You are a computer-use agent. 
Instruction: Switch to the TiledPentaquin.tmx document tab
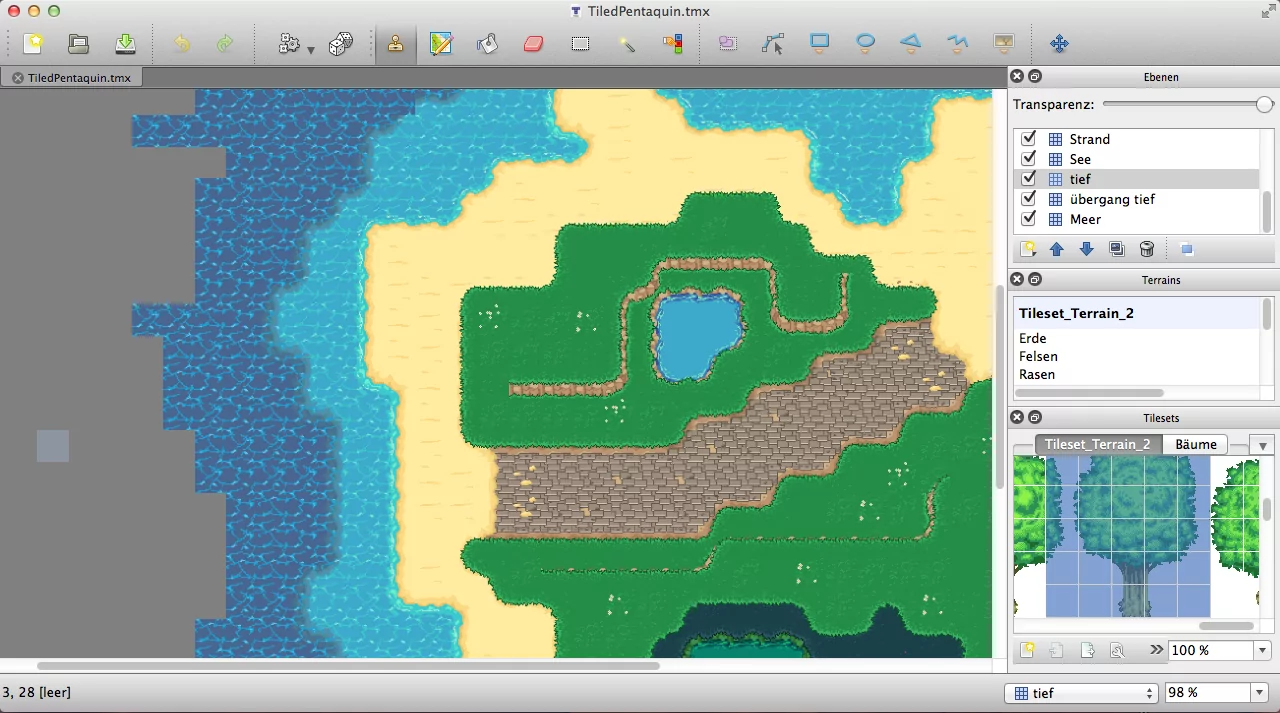point(79,77)
